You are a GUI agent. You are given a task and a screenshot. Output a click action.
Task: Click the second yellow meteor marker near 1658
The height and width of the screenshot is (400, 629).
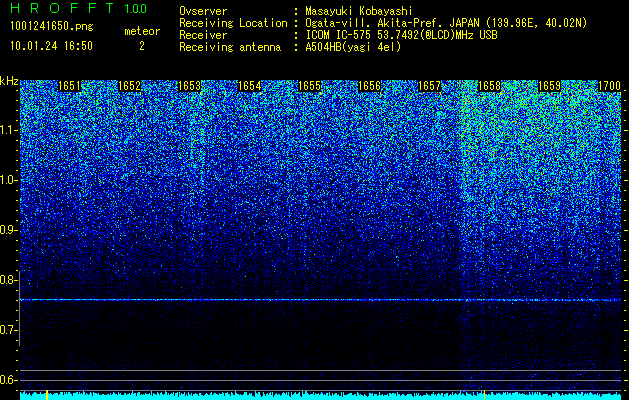484,395
